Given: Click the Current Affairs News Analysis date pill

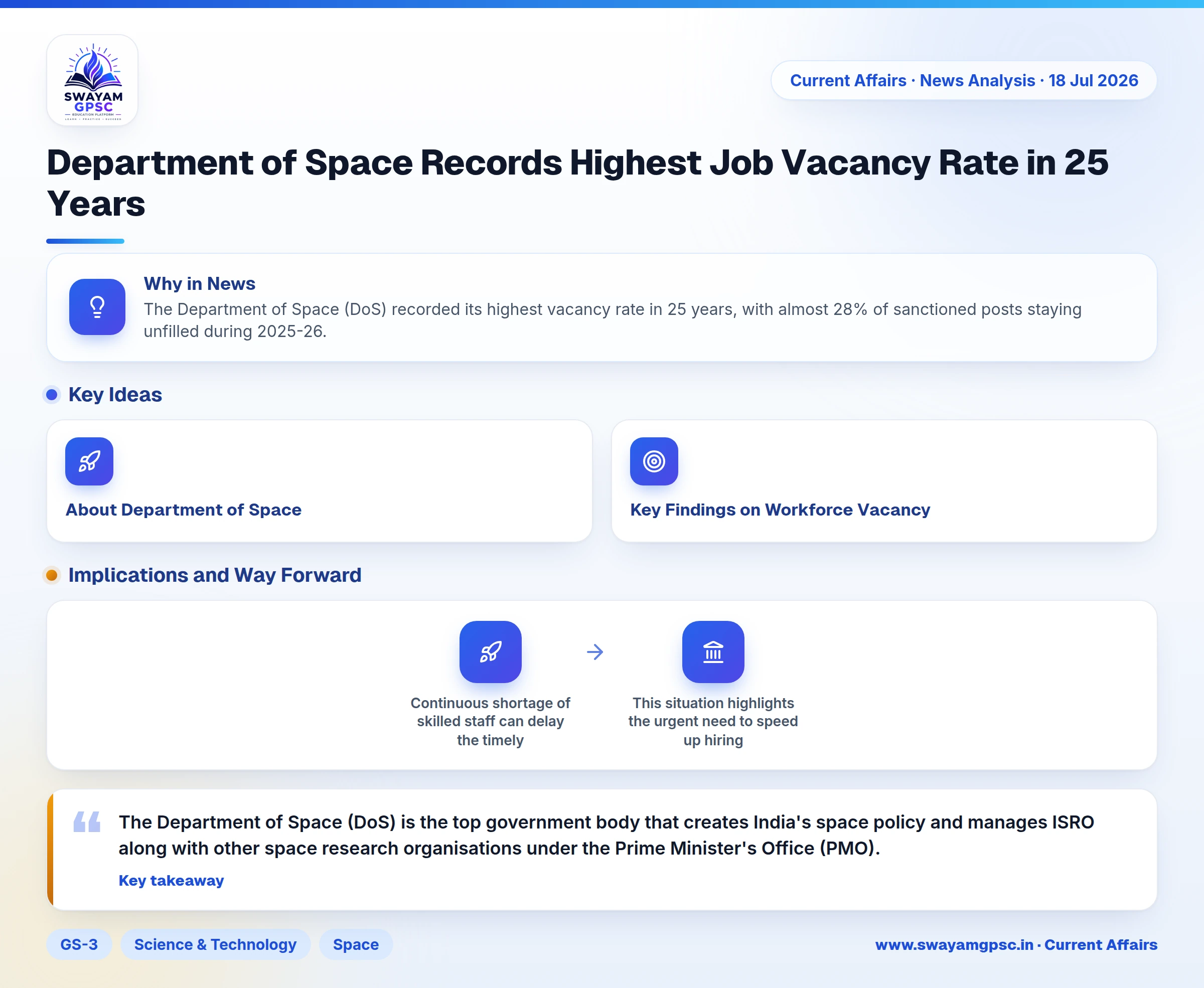Looking at the screenshot, I should (964, 80).
